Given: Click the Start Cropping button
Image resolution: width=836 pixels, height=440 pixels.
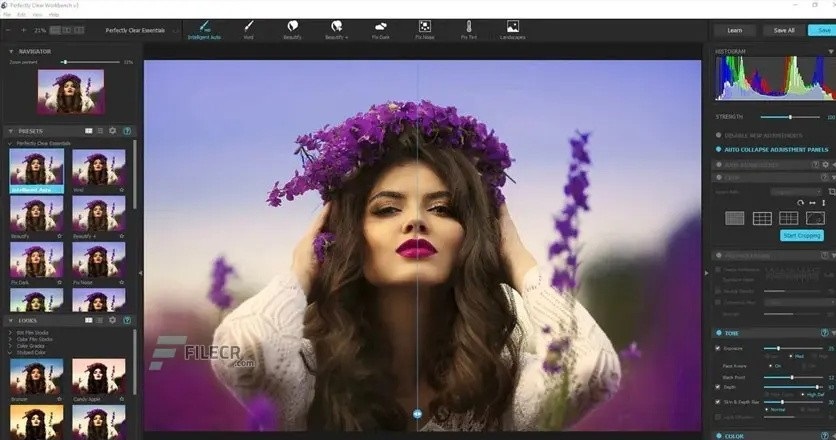Looking at the screenshot, I should tap(801, 235).
